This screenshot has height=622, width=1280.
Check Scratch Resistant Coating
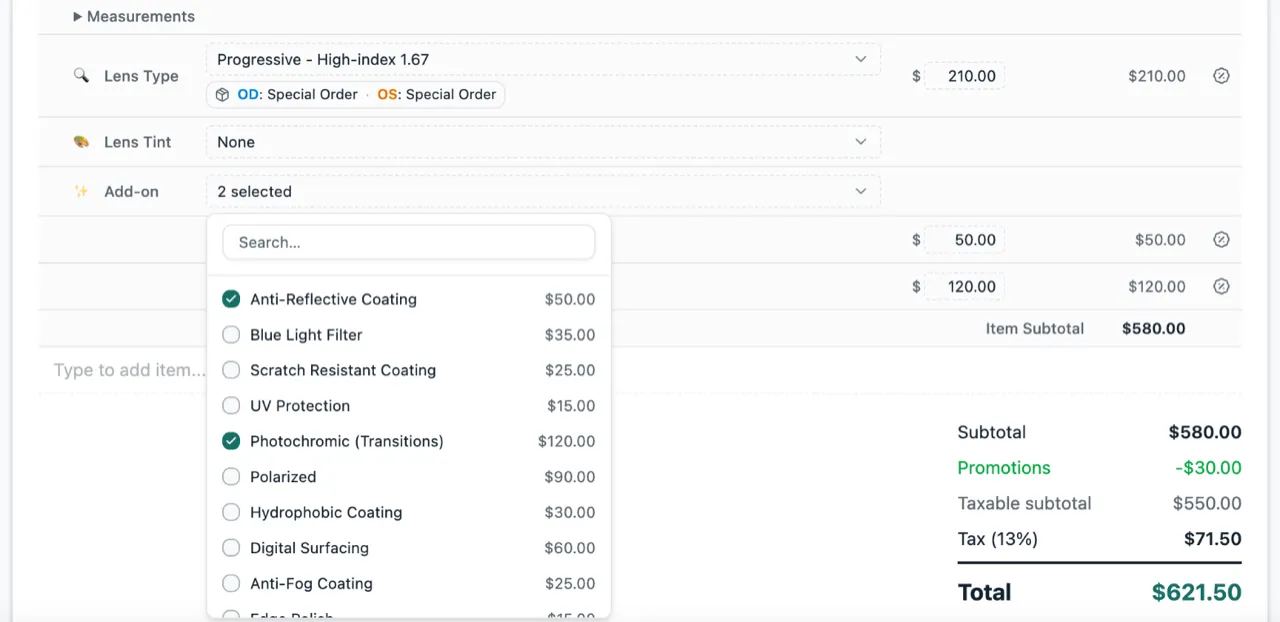coord(231,370)
